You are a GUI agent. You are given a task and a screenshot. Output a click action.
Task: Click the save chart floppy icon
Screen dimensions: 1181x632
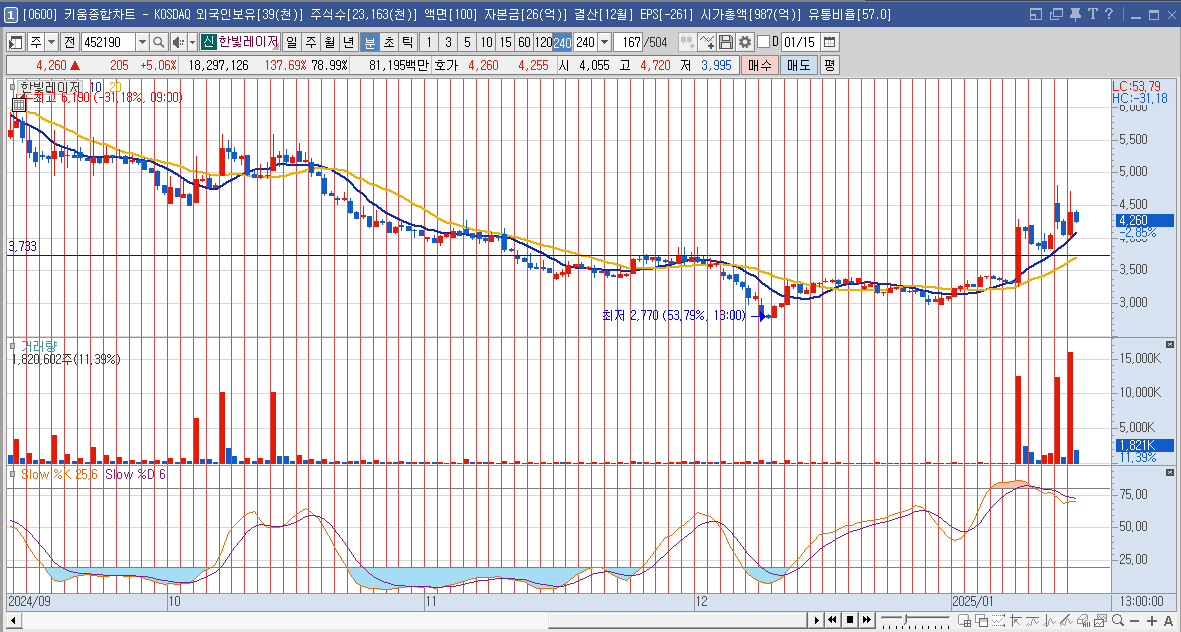pyautogui.click(x=726, y=42)
